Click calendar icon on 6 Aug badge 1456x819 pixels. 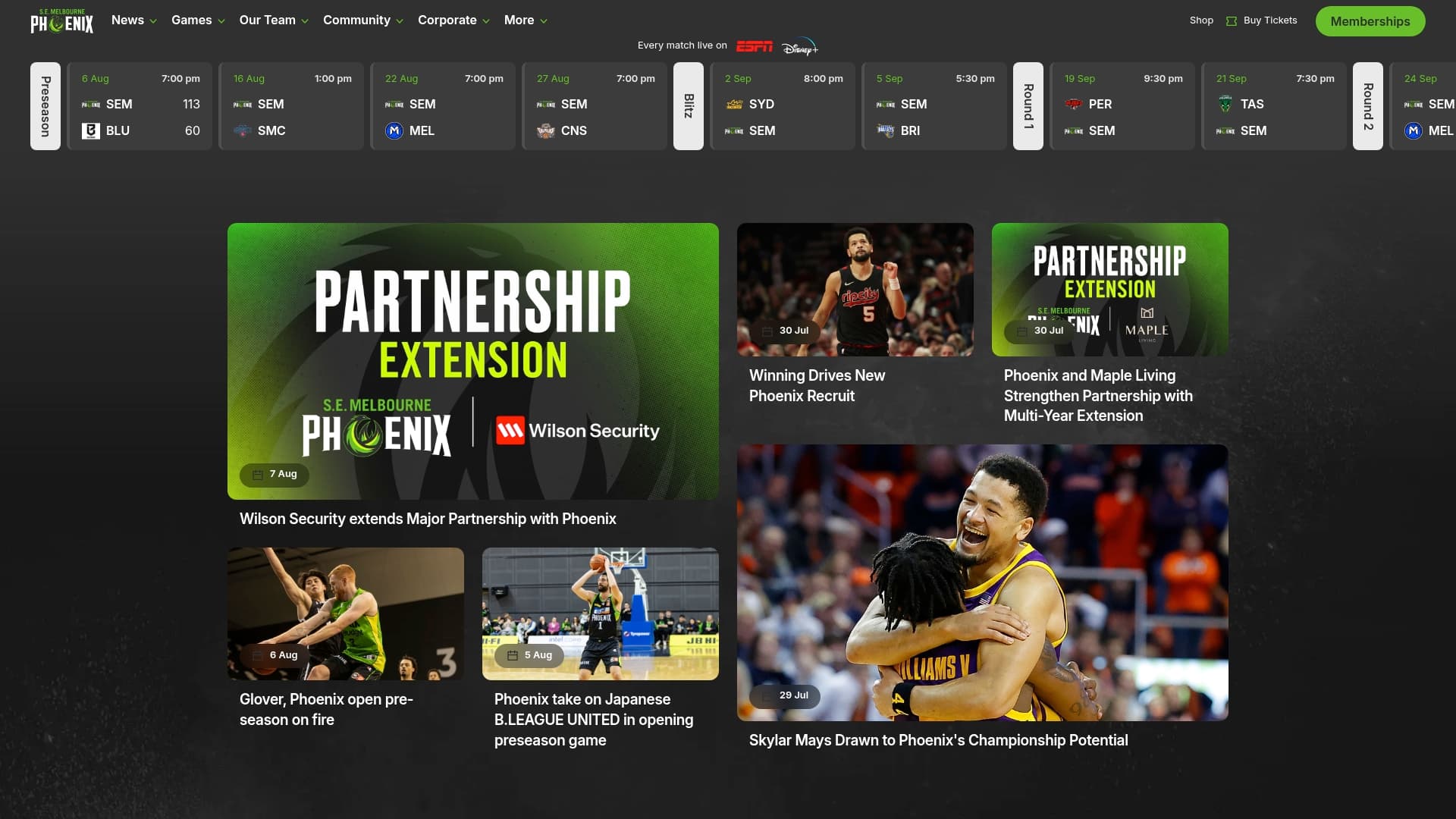click(x=258, y=656)
